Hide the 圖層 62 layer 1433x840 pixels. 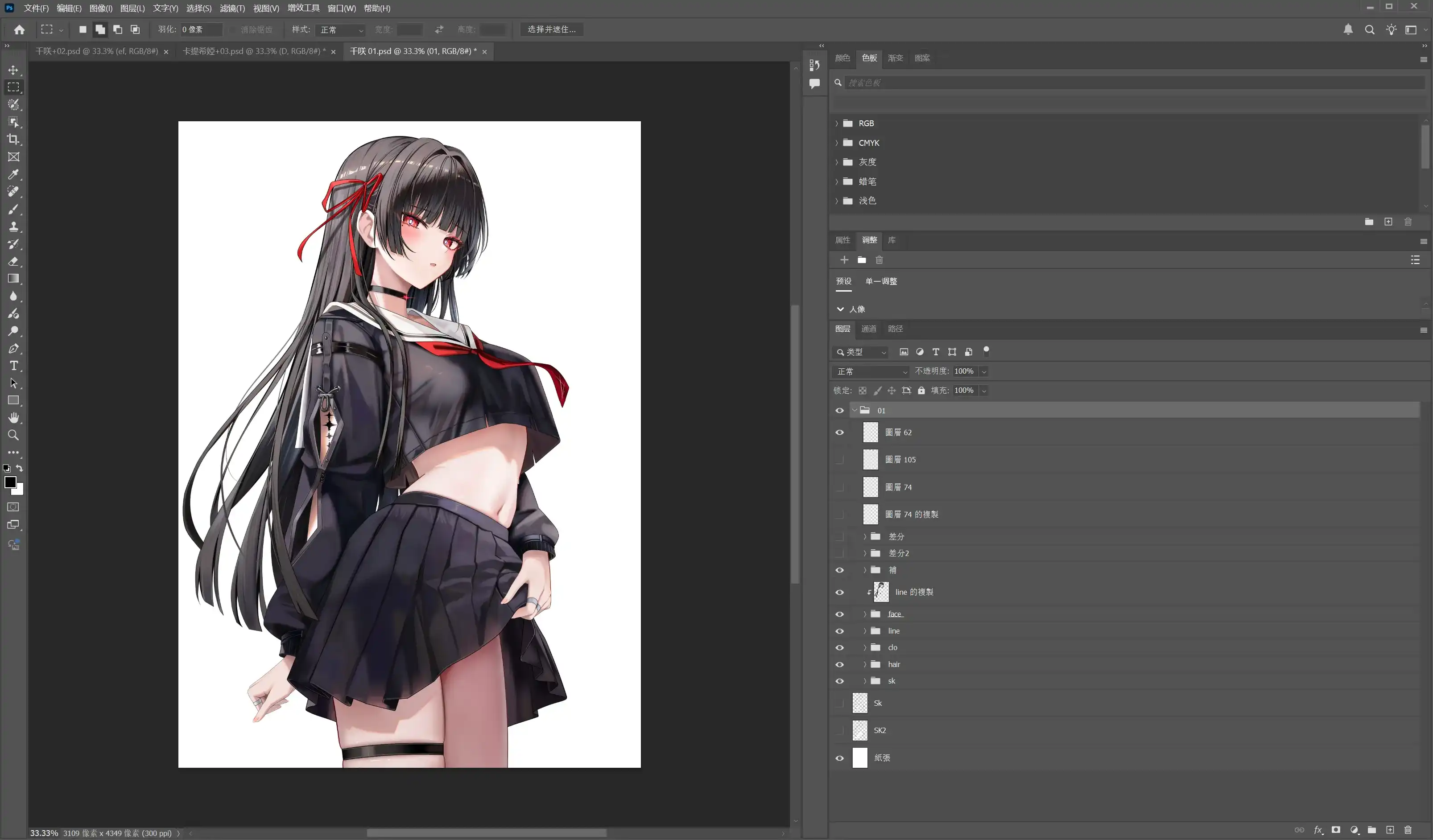pos(839,432)
